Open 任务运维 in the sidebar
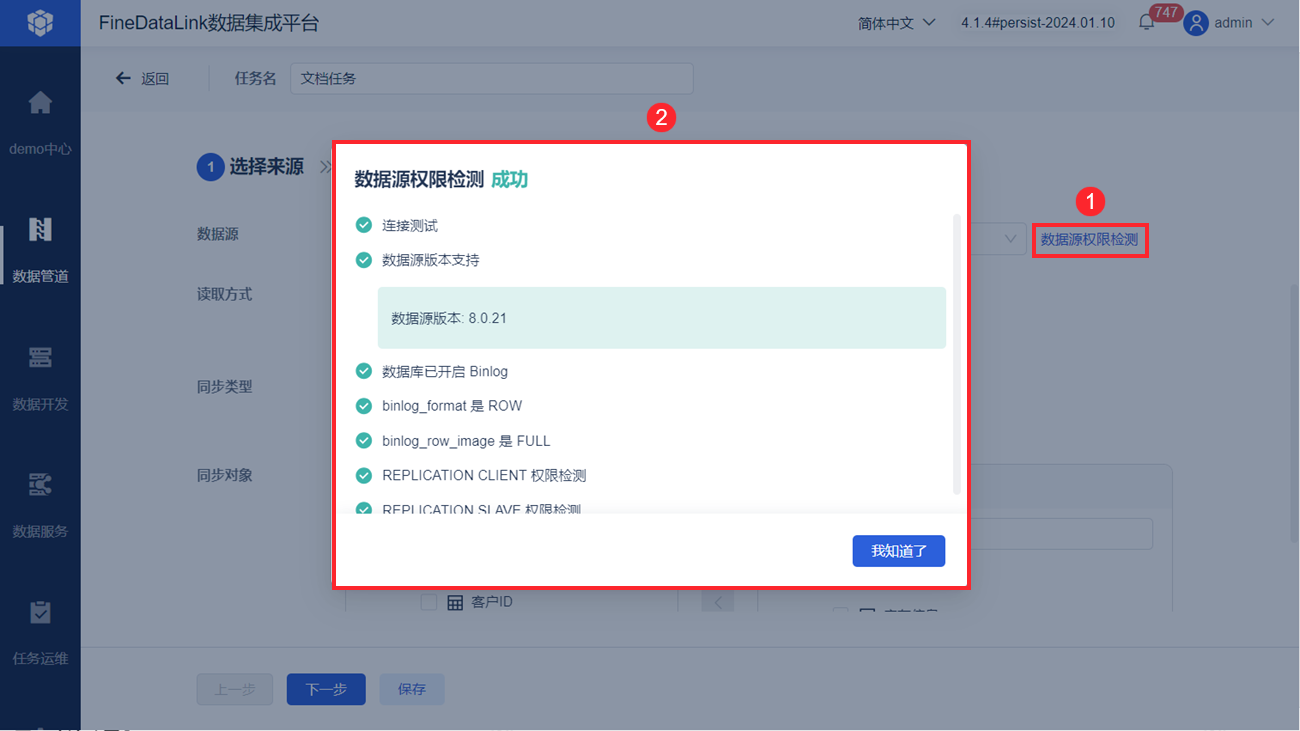The height and width of the screenshot is (731, 1300). 40,632
